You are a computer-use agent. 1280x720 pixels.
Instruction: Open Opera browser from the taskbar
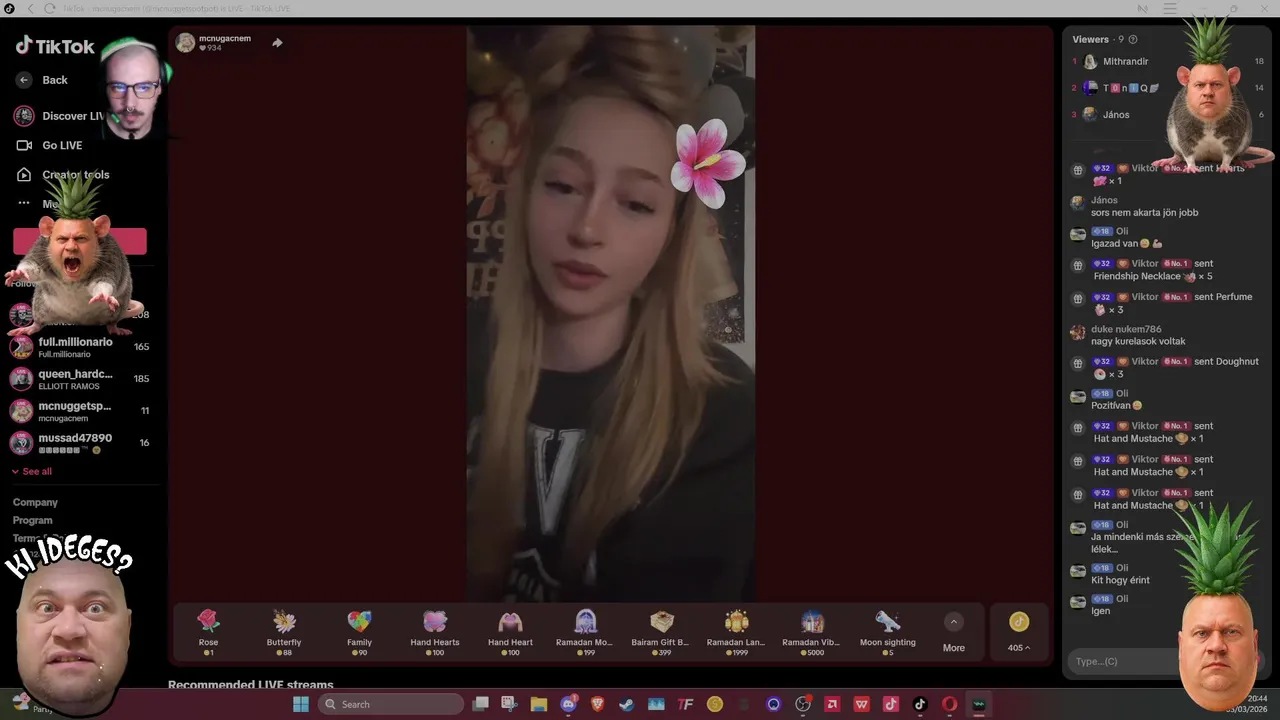point(949,704)
